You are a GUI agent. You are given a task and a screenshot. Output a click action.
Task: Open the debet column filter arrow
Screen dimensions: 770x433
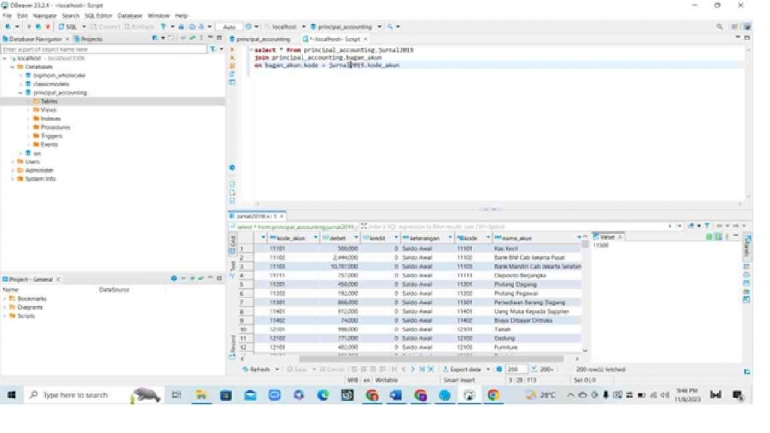(356, 238)
